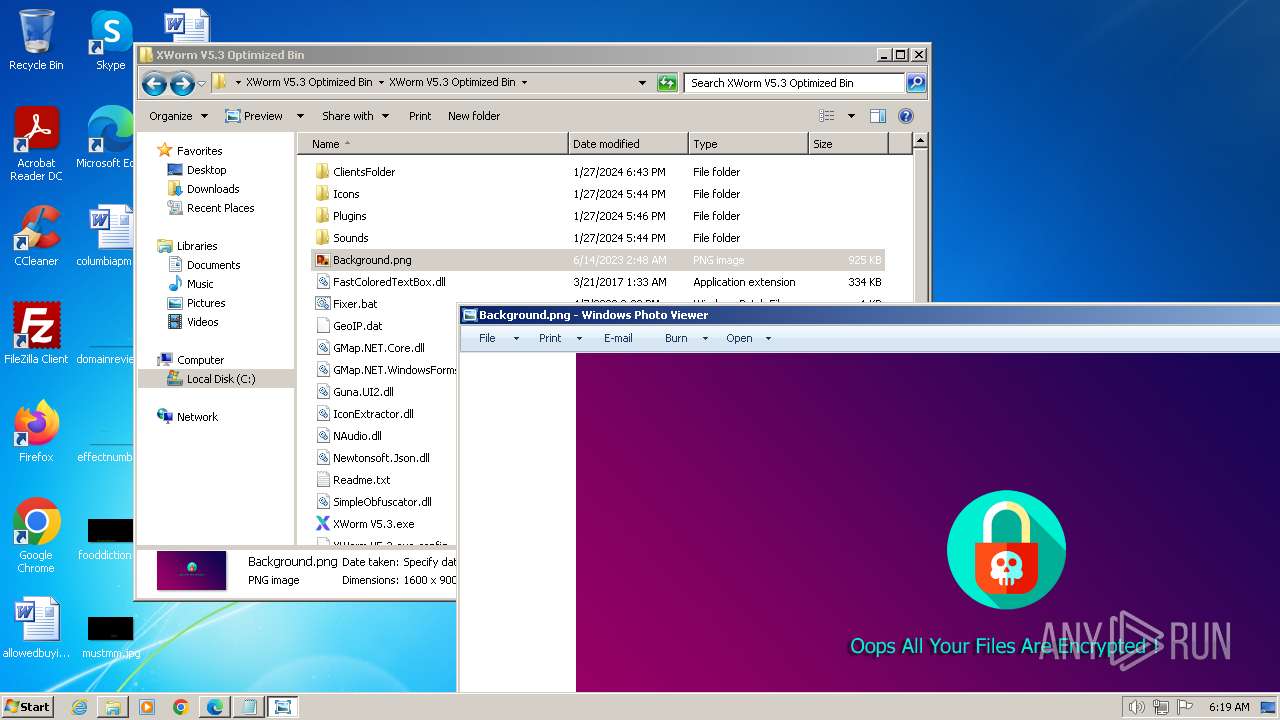The width and height of the screenshot is (1280, 720).
Task: Open the Burn menu in Photo Viewer
Action: click(686, 338)
